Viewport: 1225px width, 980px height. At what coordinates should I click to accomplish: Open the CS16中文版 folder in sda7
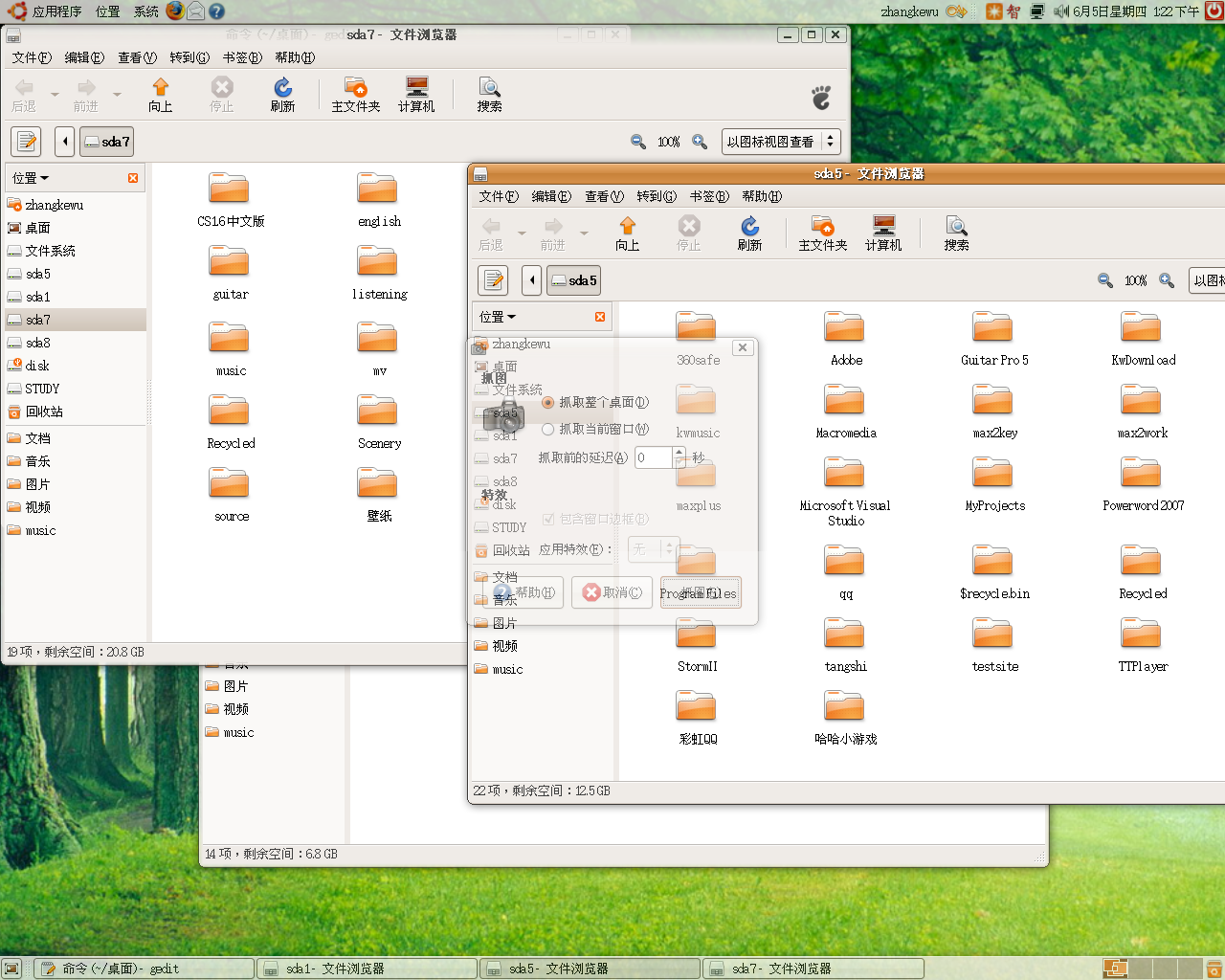coord(230,200)
